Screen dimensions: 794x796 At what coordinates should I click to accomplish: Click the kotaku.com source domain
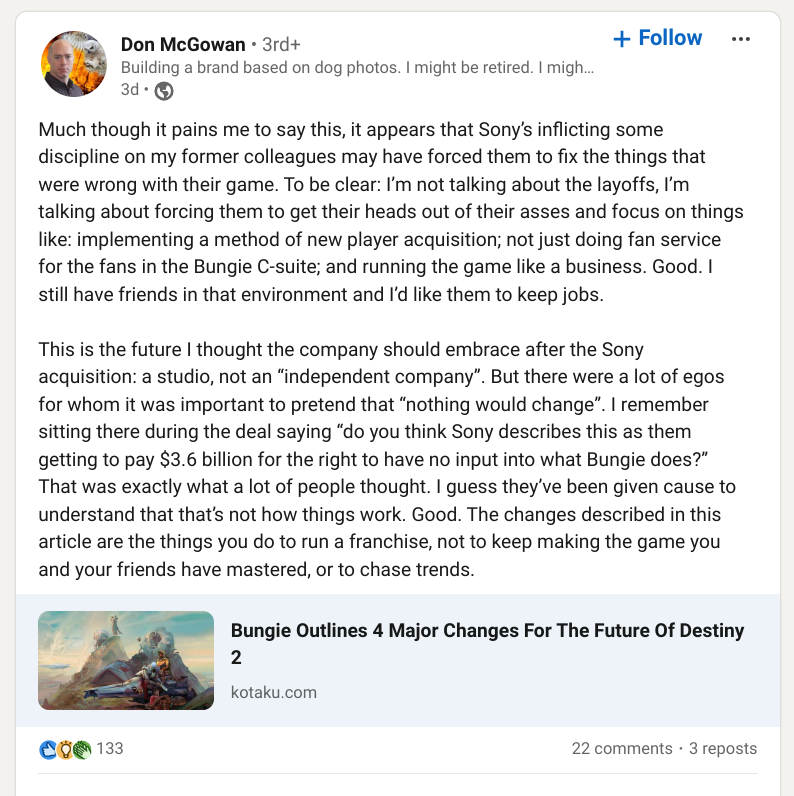pyautogui.click(x=274, y=692)
